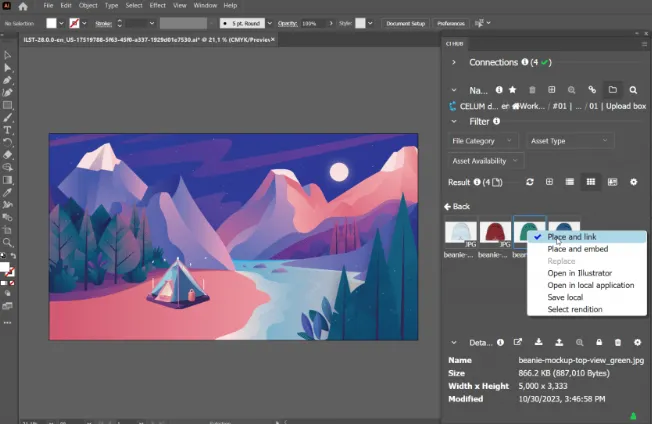
Task: Select the Rectangle tool
Action: [x=7, y=105]
